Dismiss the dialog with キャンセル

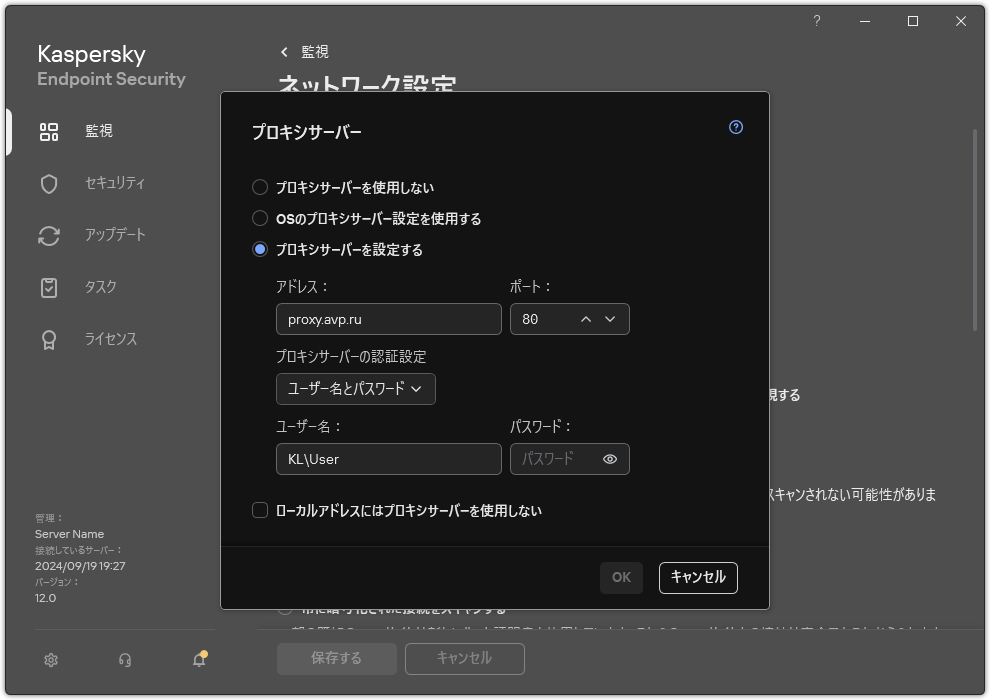coord(697,577)
